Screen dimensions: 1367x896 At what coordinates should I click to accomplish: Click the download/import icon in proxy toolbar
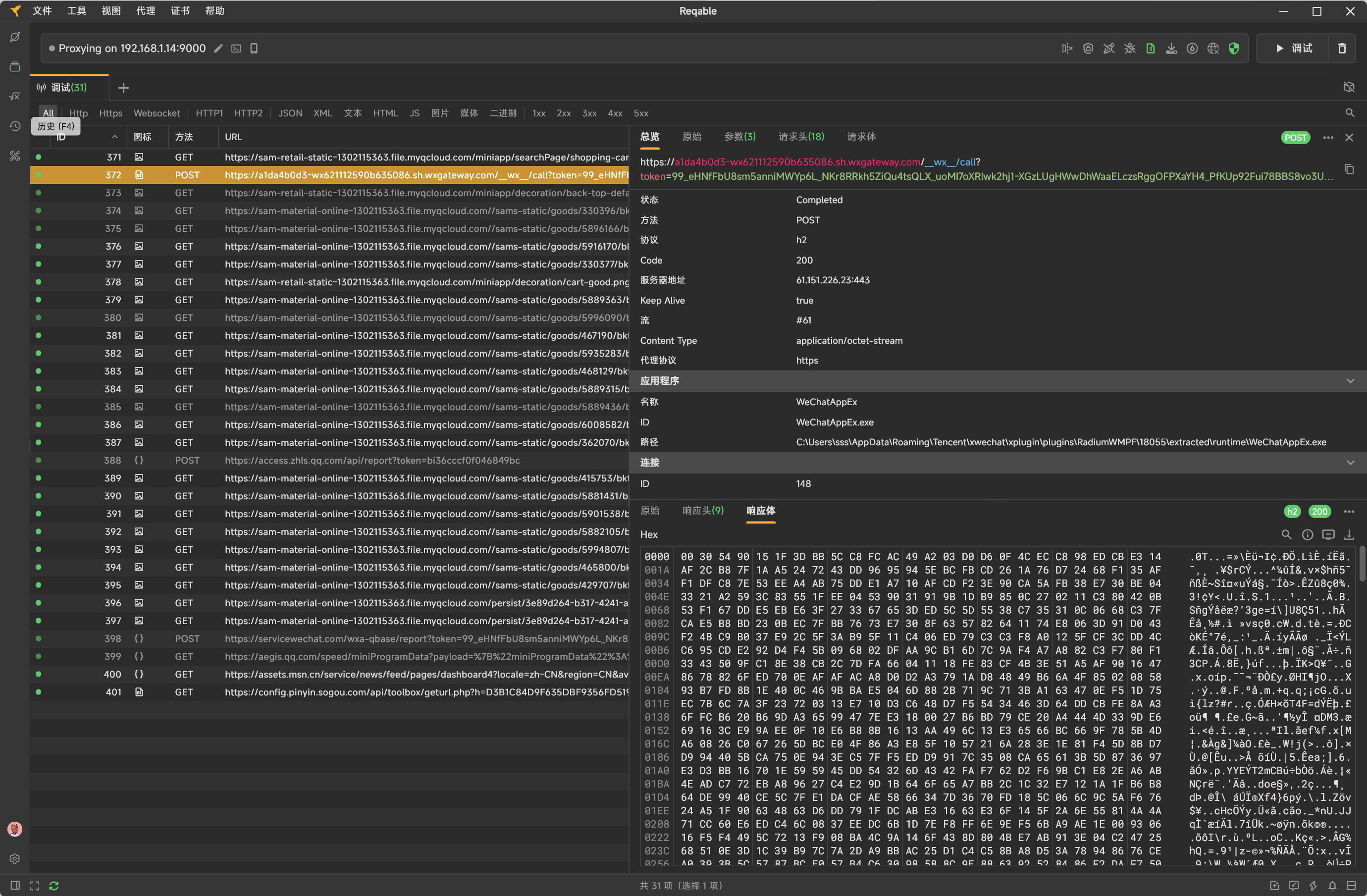coord(1171,48)
